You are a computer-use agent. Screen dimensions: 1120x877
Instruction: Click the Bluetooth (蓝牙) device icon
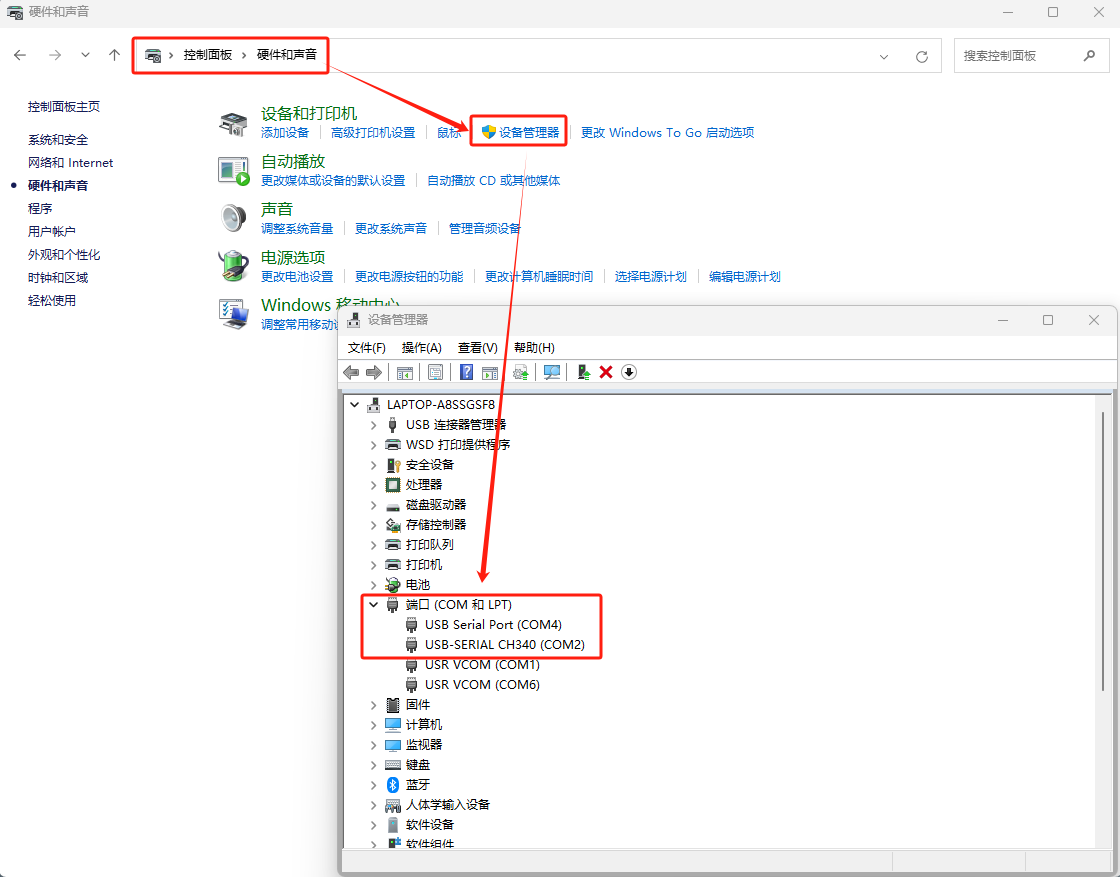(393, 784)
